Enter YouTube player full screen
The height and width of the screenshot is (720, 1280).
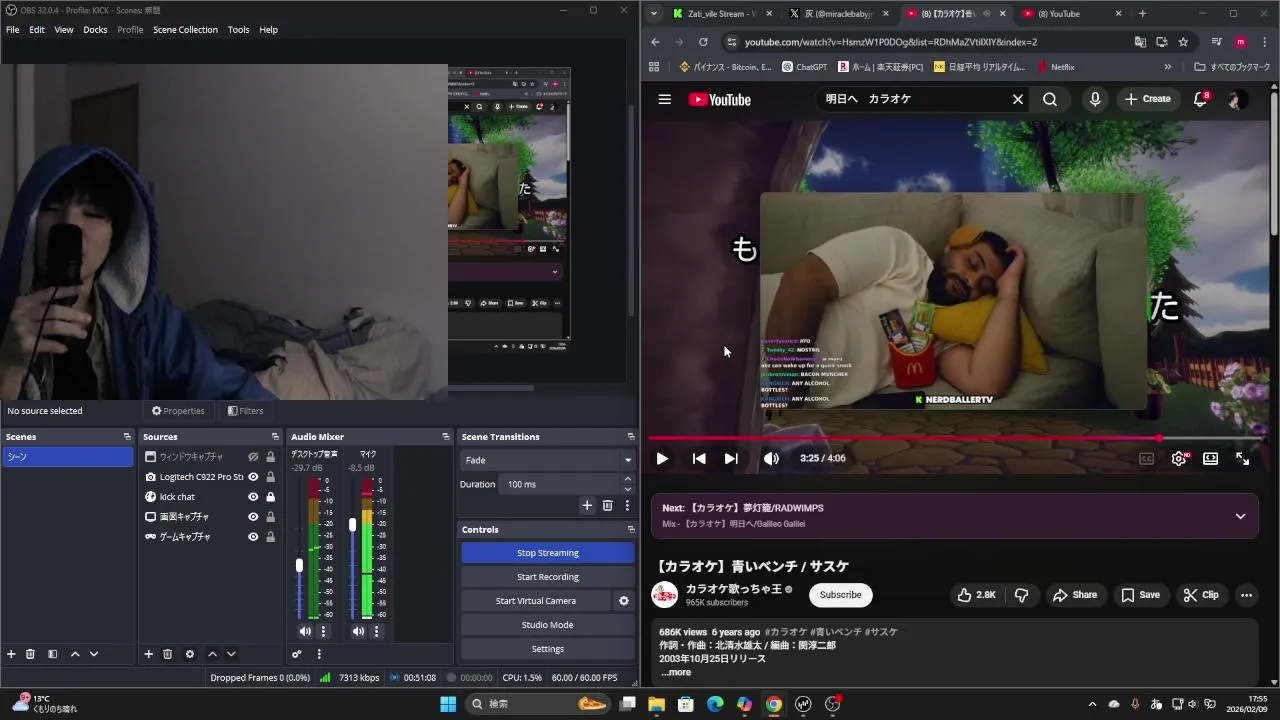click(x=1242, y=458)
